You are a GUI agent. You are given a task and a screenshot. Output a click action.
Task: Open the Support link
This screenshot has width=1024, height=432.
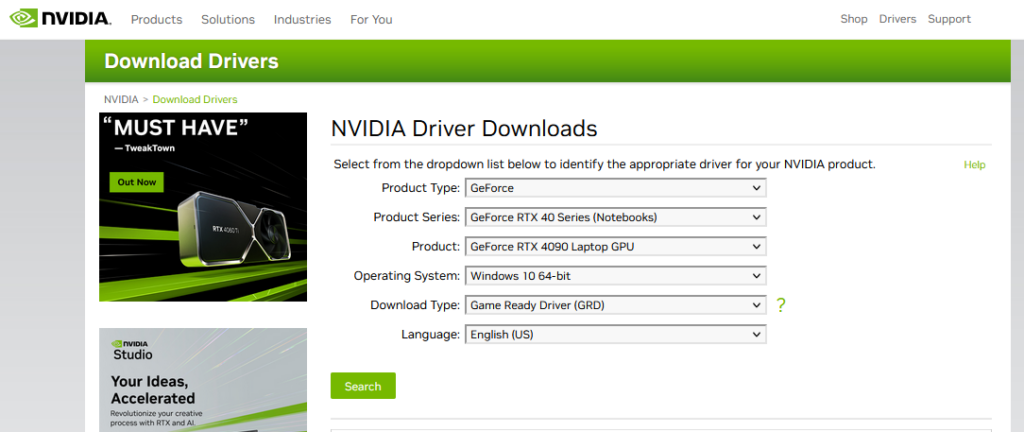[x=949, y=19]
